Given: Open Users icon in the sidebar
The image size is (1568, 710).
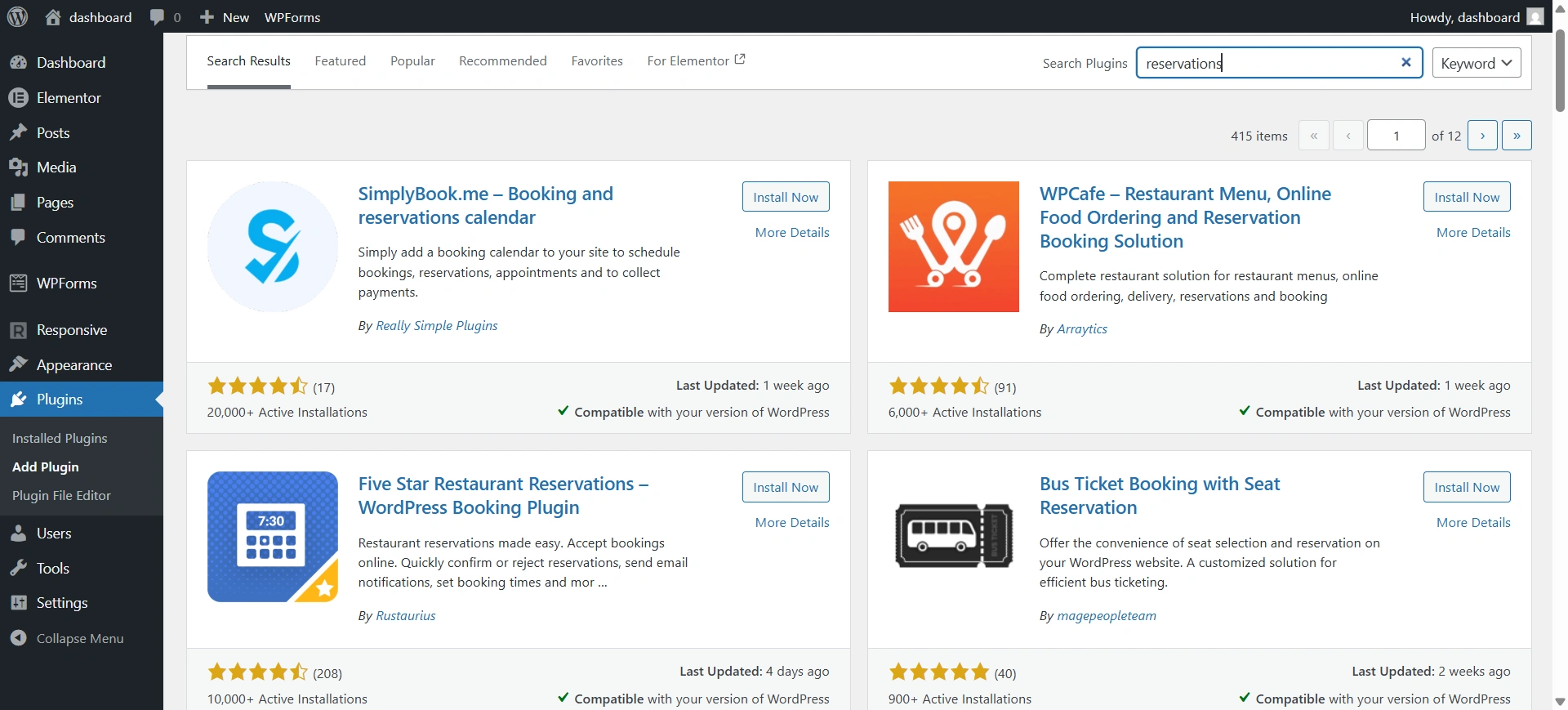Looking at the screenshot, I should point(18,534).
